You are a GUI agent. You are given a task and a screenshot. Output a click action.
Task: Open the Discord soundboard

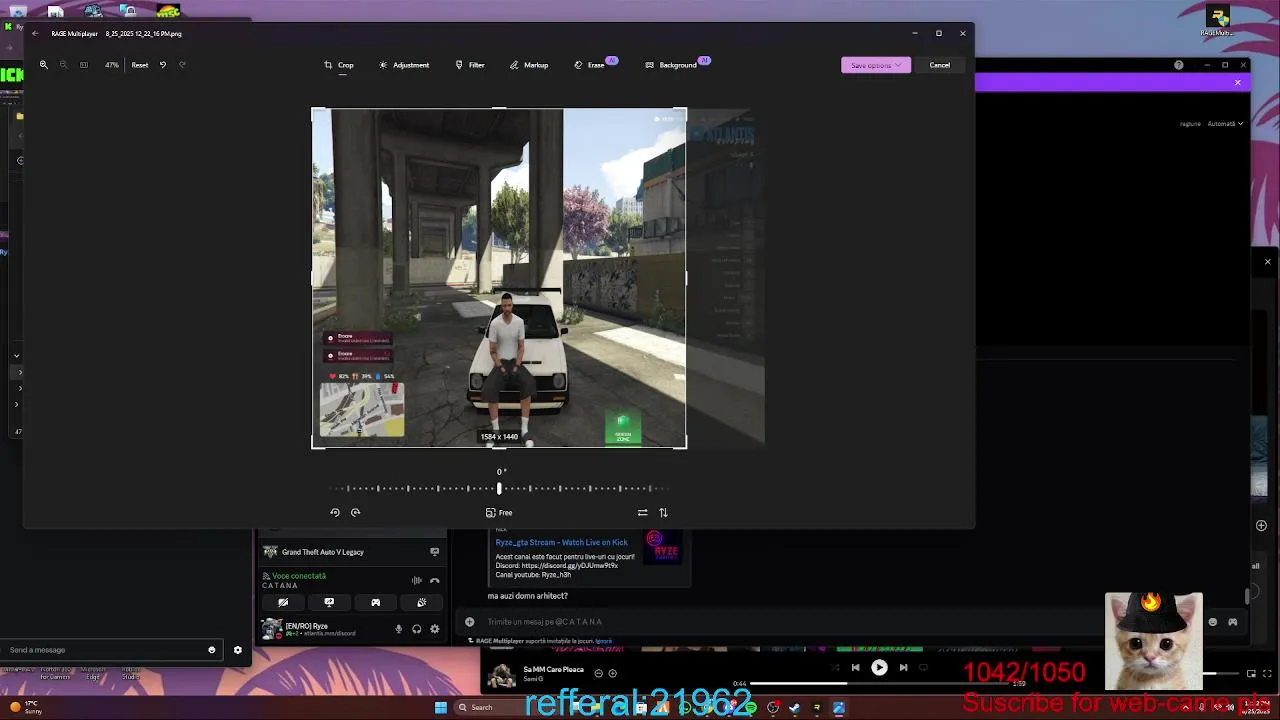coord(421,603)
